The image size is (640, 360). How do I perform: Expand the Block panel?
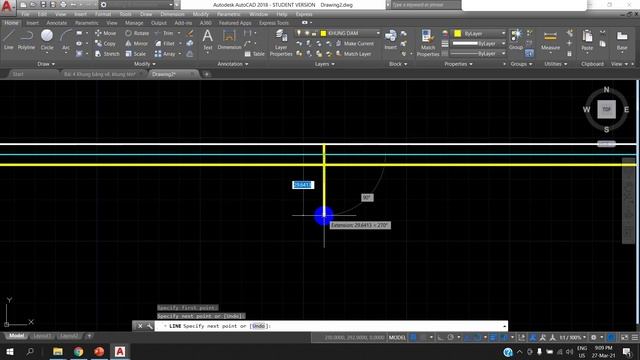click(x=398, y=64)
